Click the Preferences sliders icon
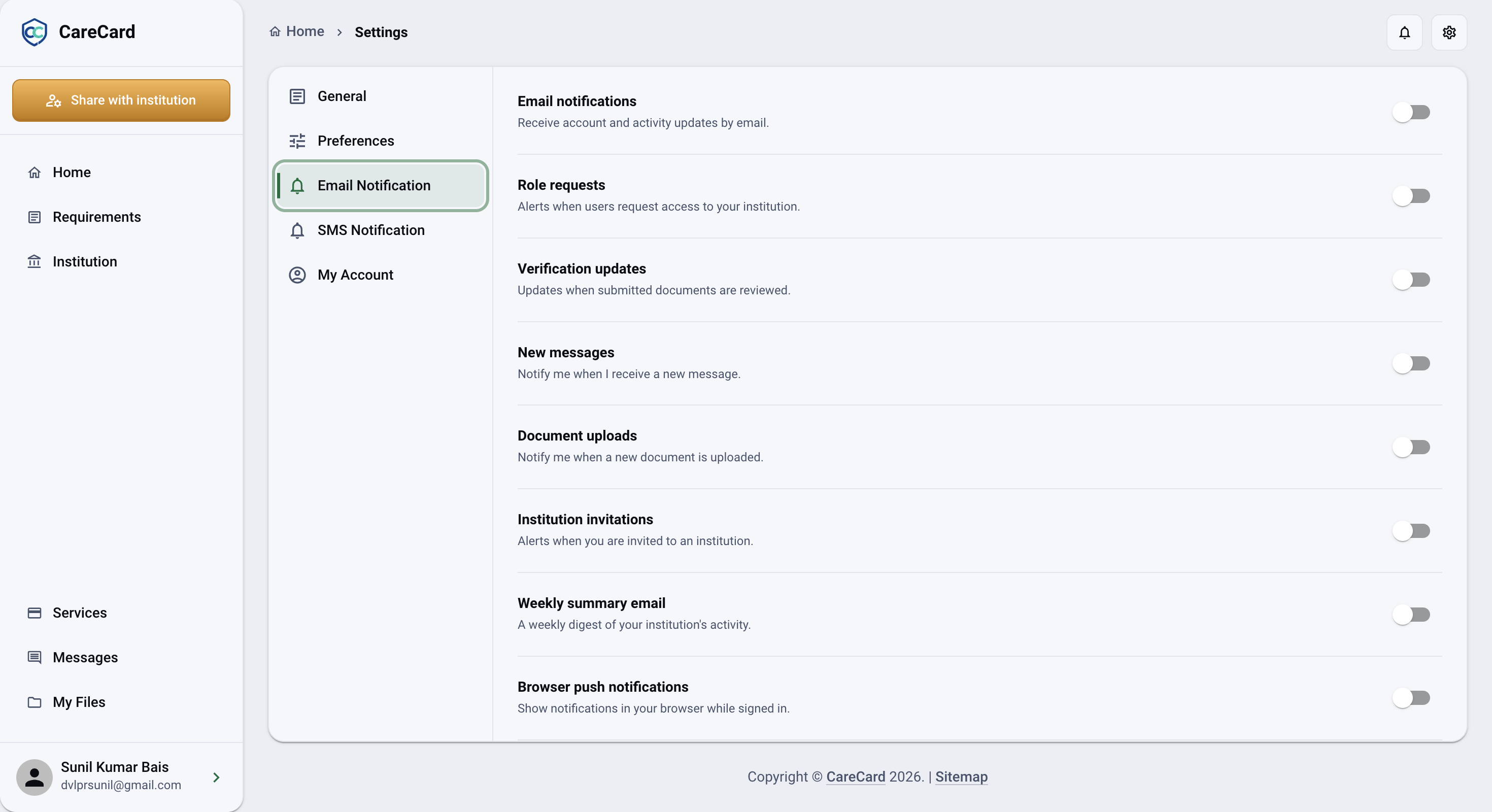This screenshot has width=1492, height=812. pos(297,141)
